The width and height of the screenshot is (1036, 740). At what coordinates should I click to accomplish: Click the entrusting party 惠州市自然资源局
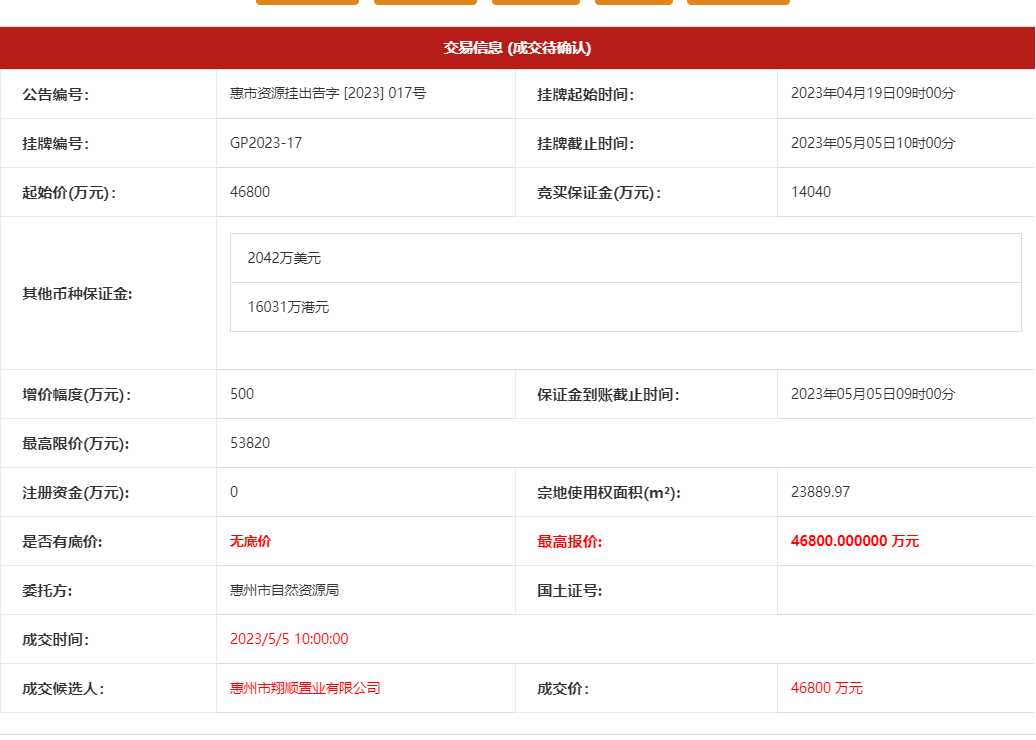pos(284,590)
